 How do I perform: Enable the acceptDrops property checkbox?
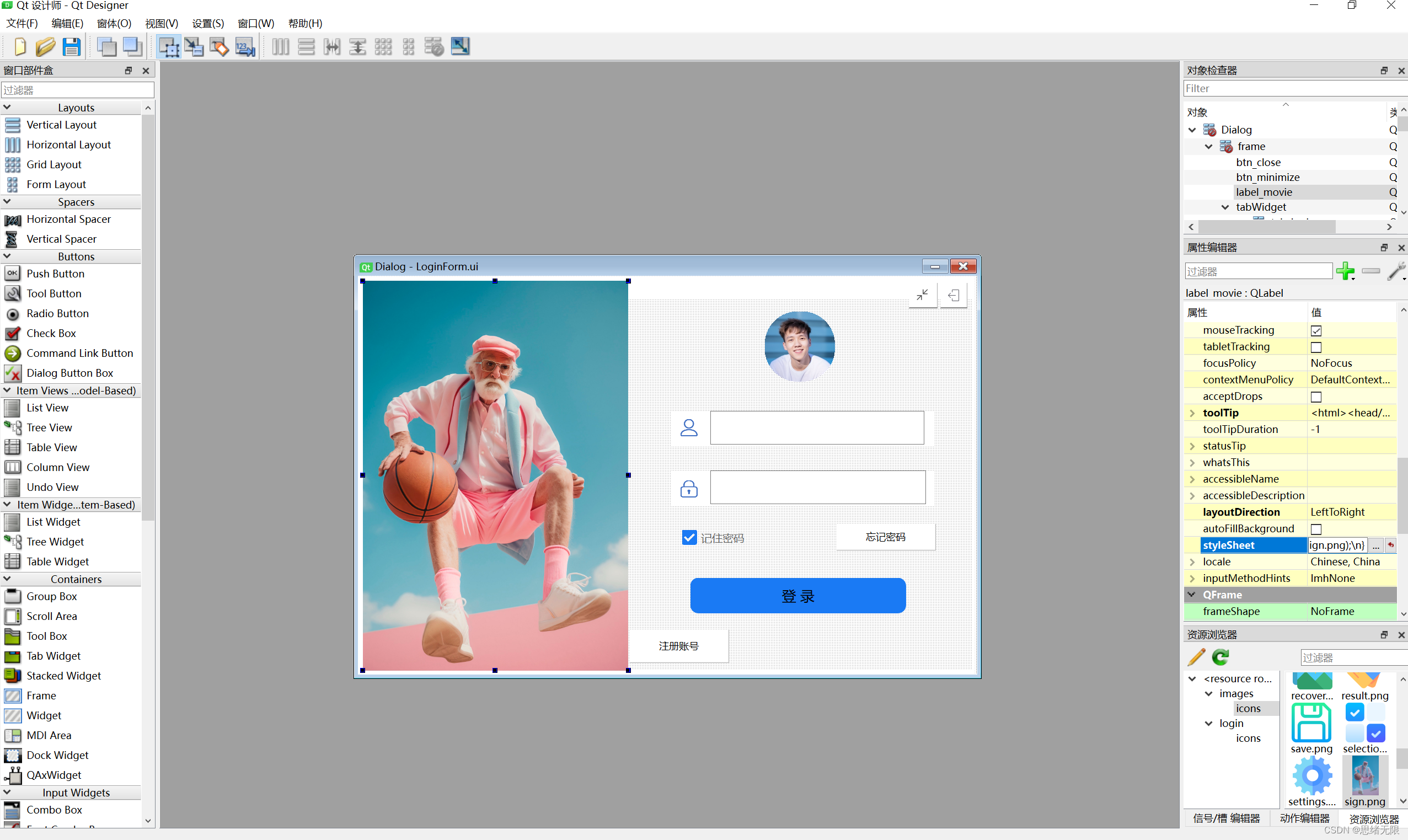(1316, 397)
